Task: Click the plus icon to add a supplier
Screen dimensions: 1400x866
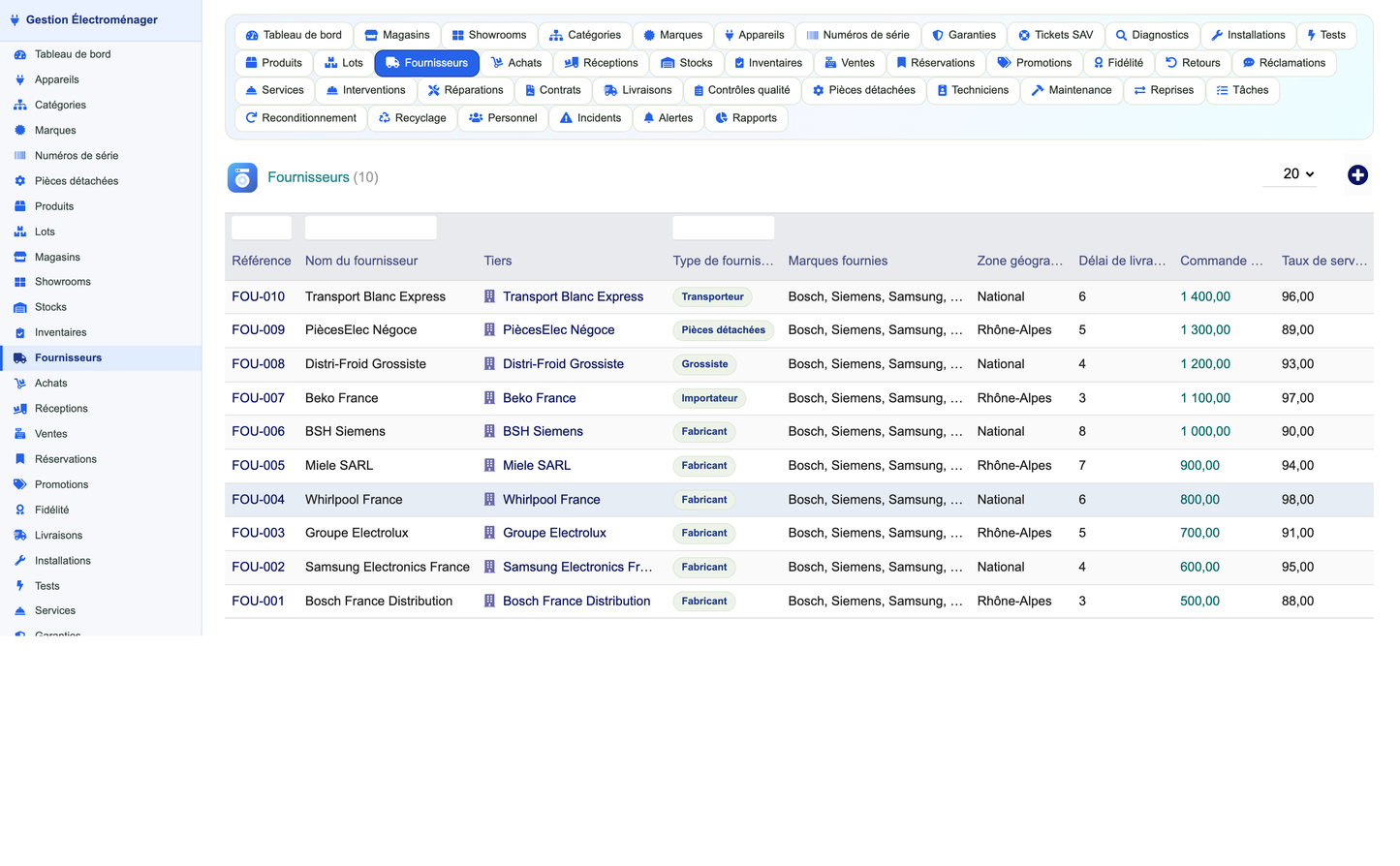Action: click(x=1357, y=174)
